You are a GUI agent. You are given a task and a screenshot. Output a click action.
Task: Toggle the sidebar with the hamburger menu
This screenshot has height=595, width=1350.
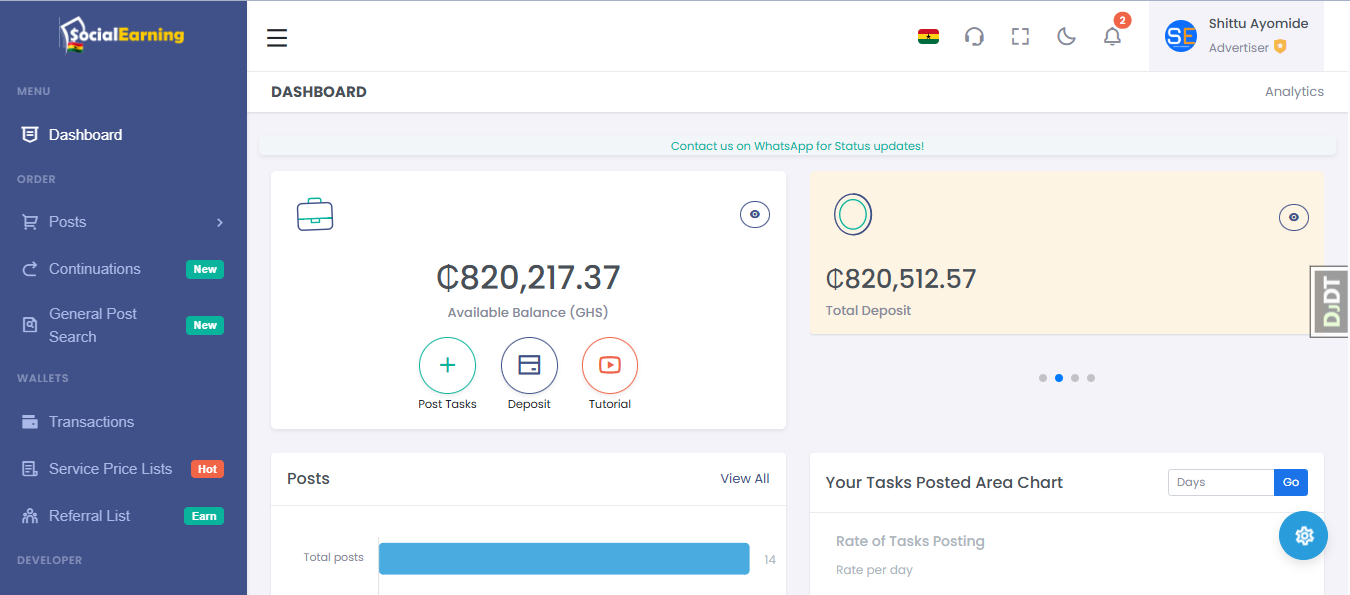[277, 38]
